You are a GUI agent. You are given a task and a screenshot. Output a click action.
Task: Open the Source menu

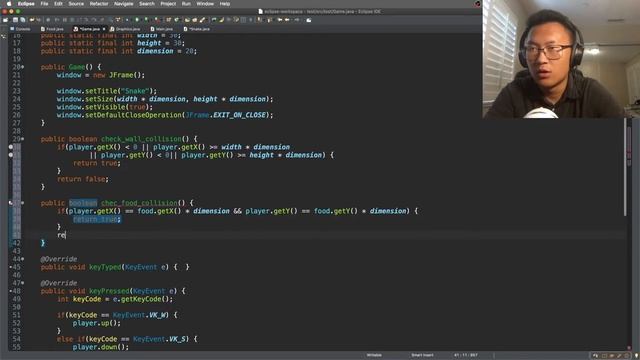pyautogui.click(x=76, y=4)
